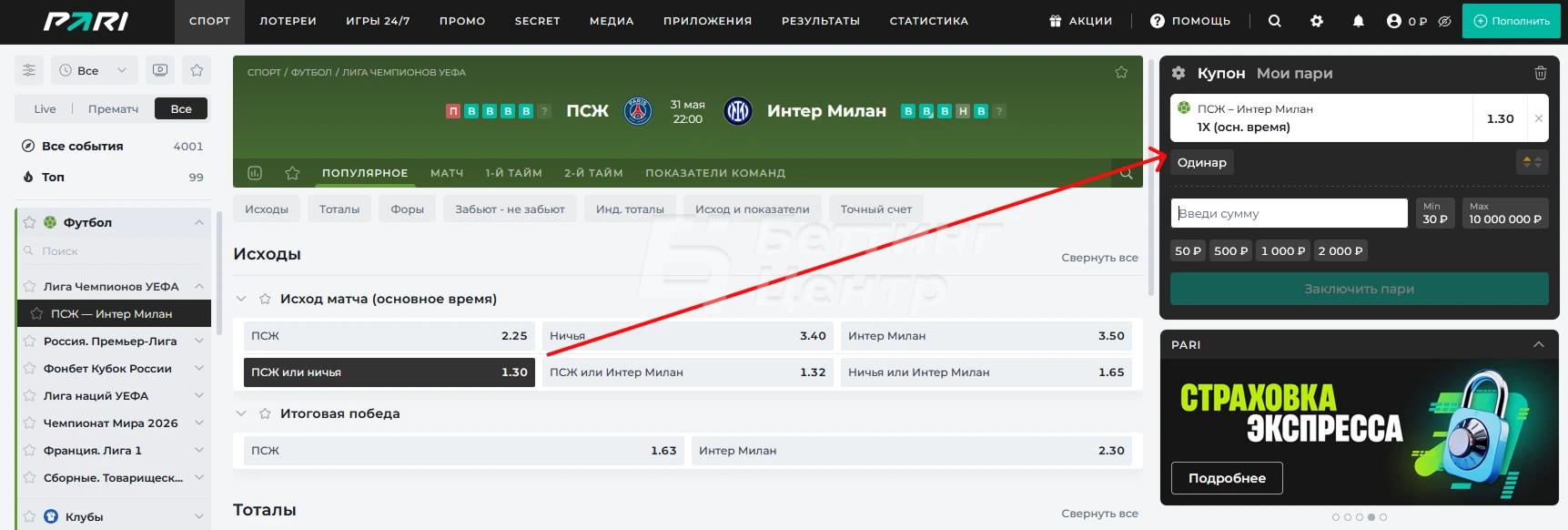The image size is (1568, 530).
Task: Open Лотереи menu
Action: pos(288,21)
